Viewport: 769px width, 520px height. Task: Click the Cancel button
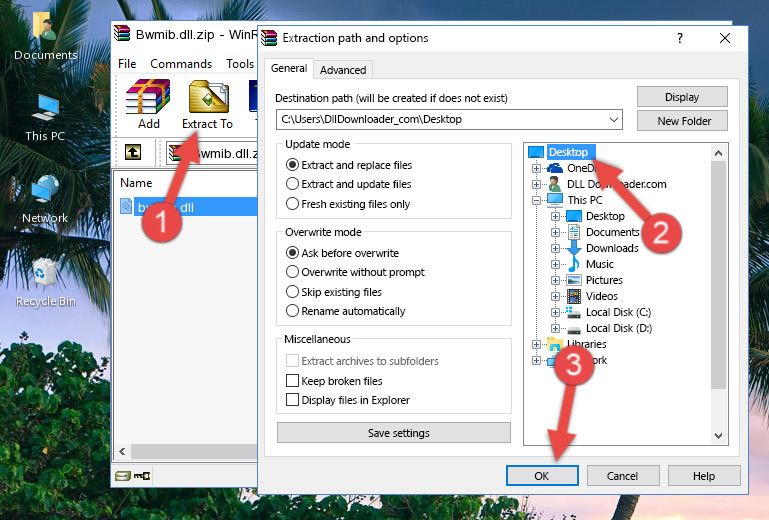623,476
